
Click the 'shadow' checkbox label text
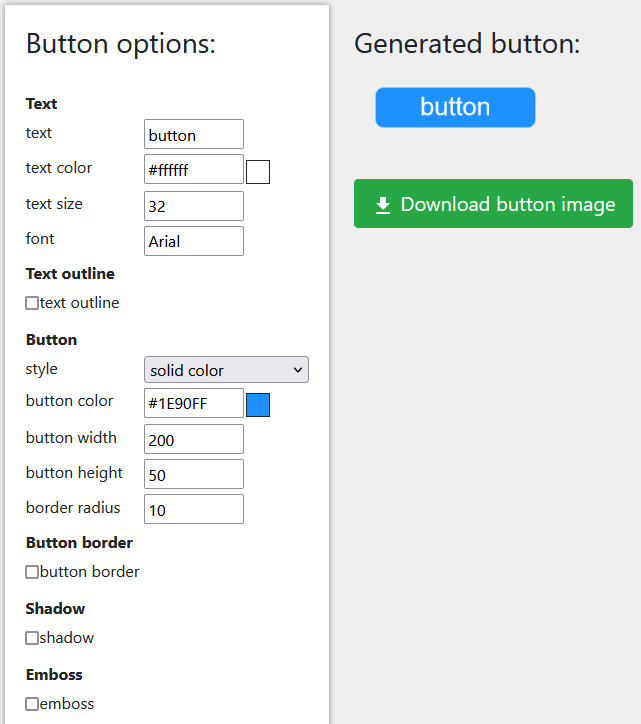pos(67,638)
